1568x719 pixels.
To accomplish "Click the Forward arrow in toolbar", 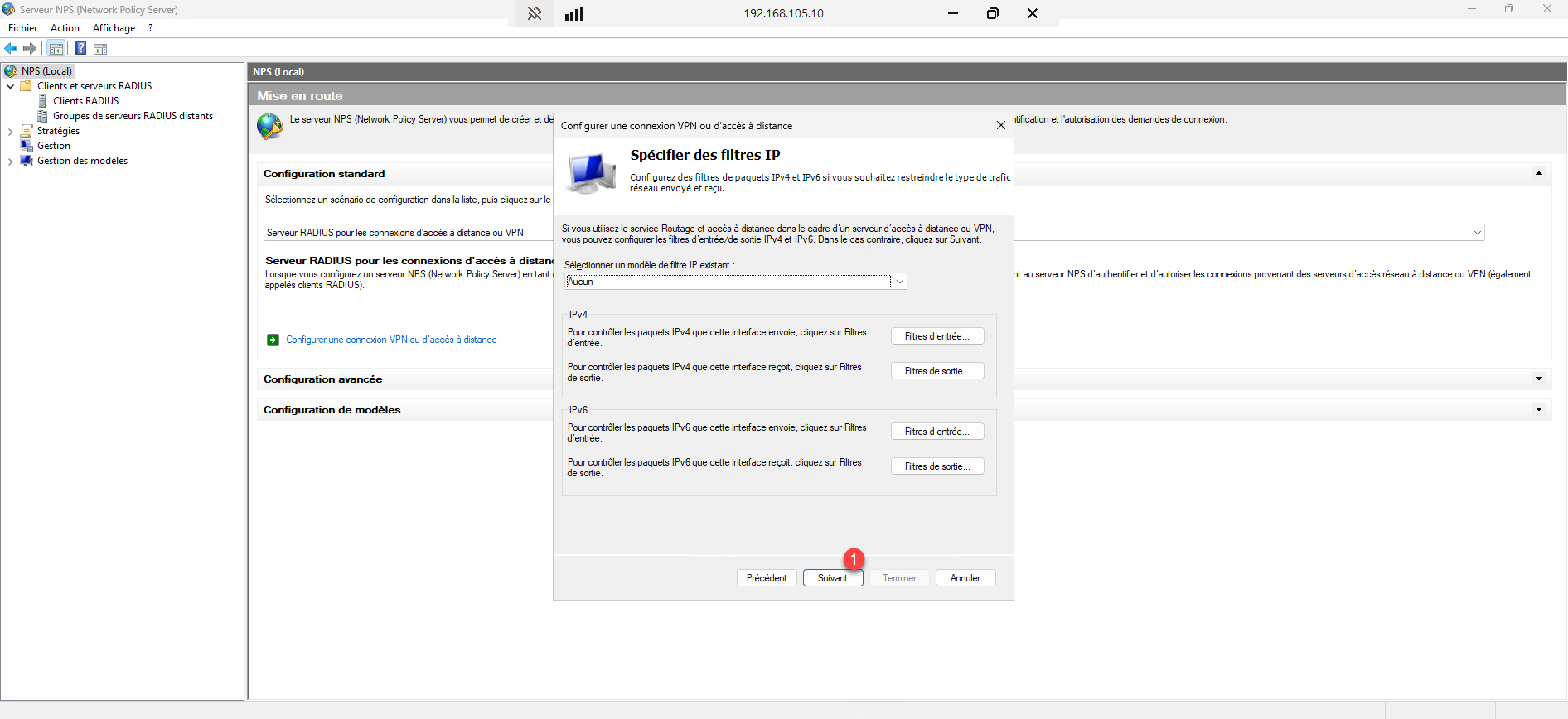I will coord(30,49).
